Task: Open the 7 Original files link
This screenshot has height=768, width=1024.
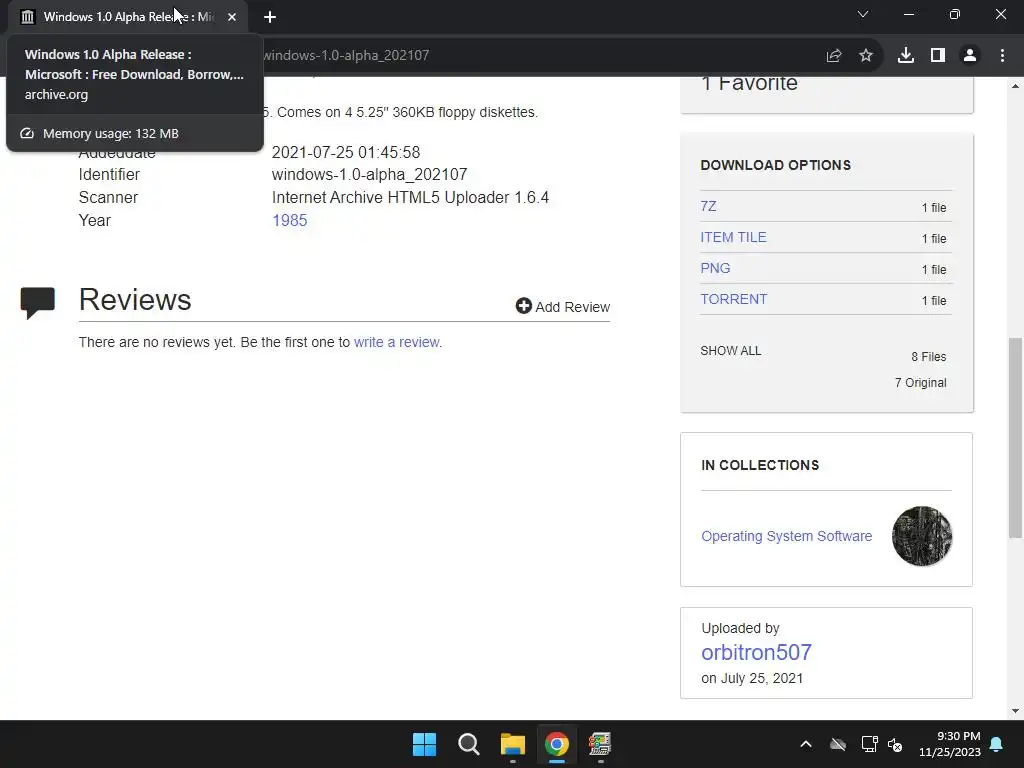Action: (920, 383)
